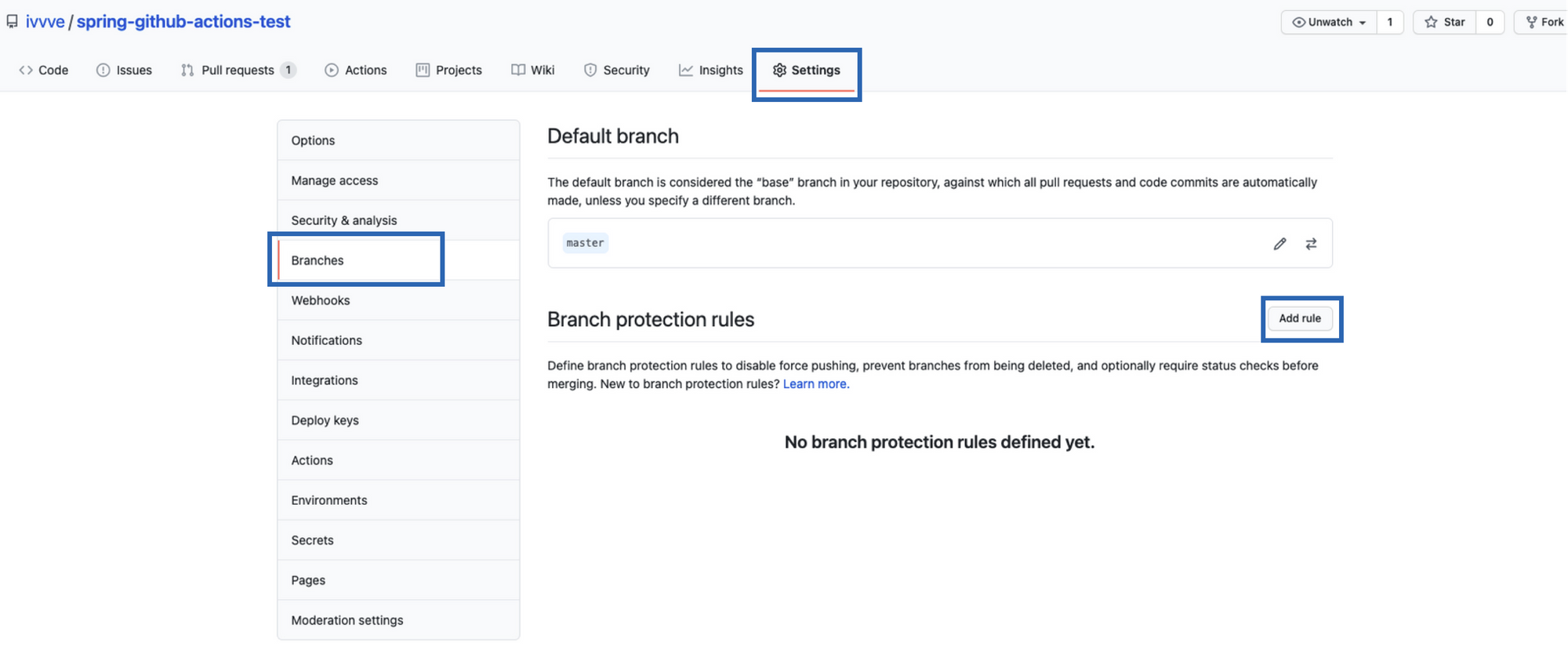
Task: Open the spring-github-actions-test repository link
Action: coord(183,21)
